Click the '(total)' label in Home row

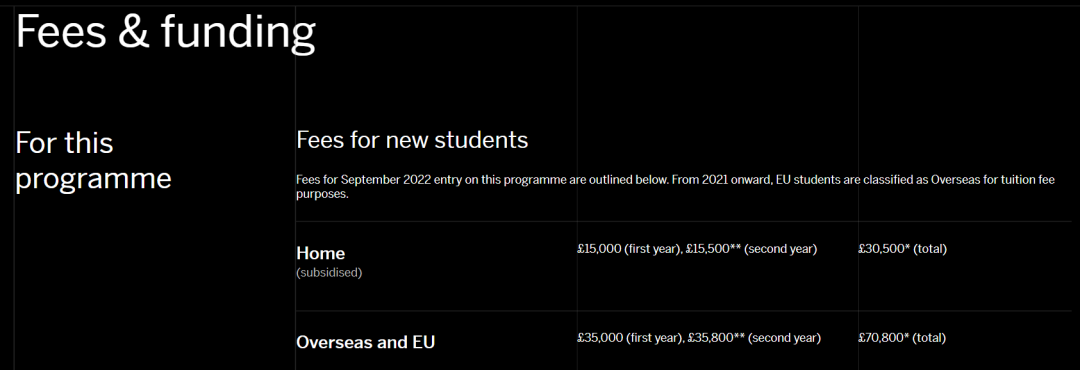pyautogui.click(x=931, y=249)
